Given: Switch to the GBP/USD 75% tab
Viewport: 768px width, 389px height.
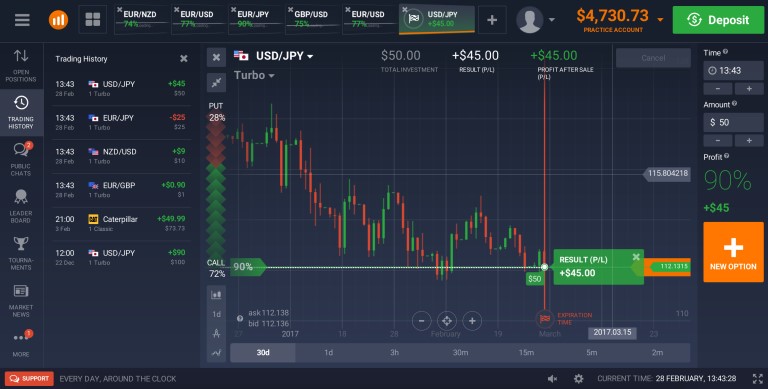Looking at the screenshot, I should (x=312, y=20).
